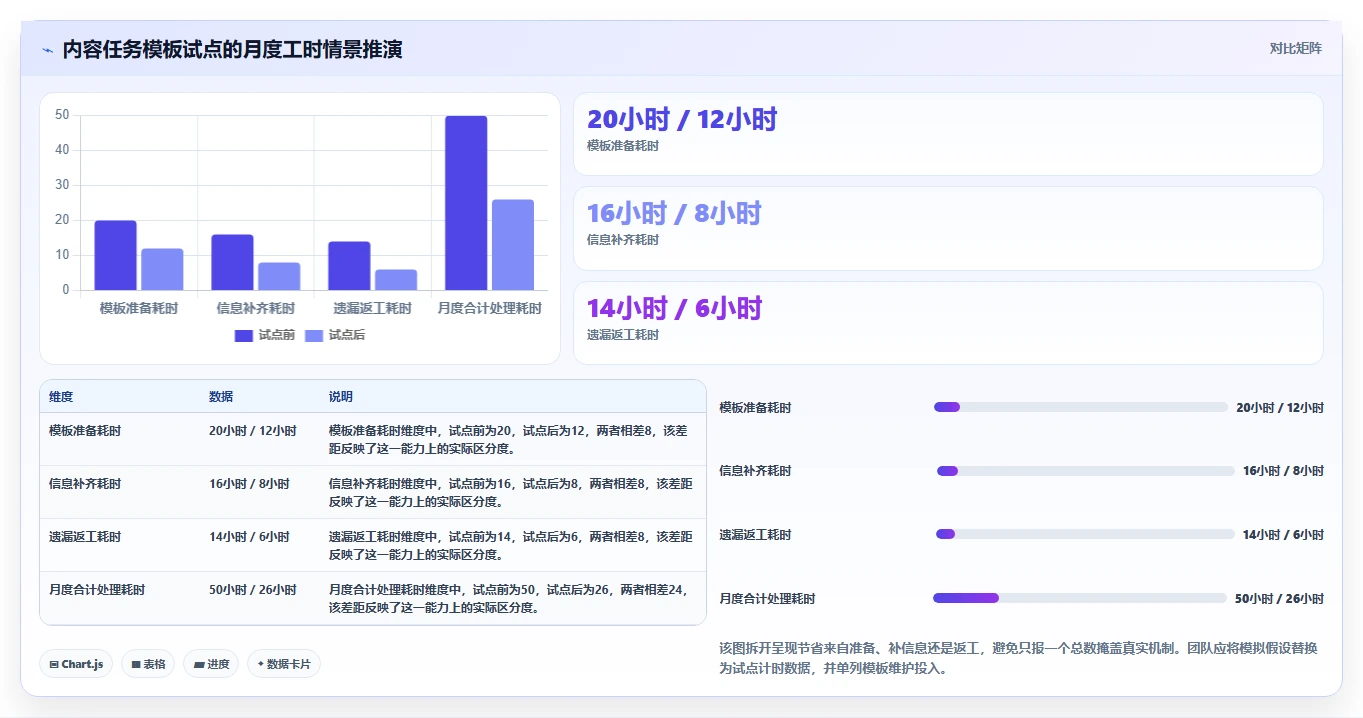Screen dimensions: 1363x718
Task: Click the chart axis label 月度合计处理耗时
Action: point(490,308)
